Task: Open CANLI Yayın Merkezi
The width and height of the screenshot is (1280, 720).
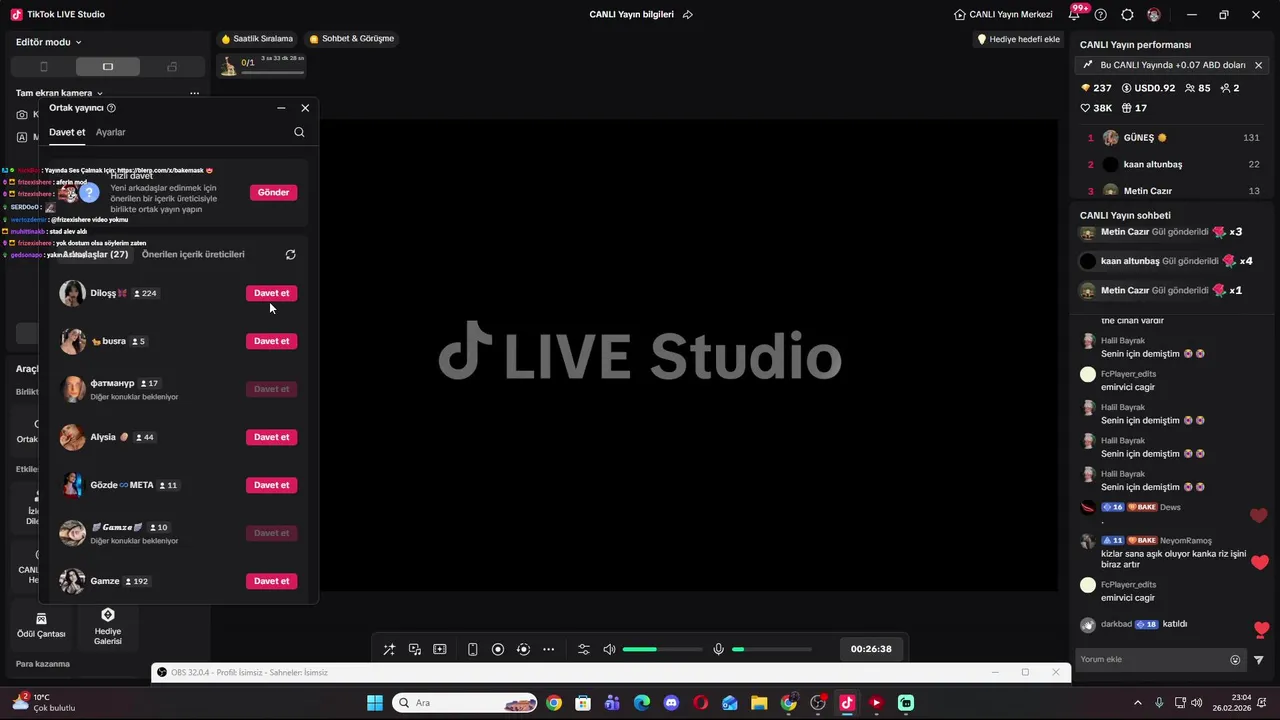Action: [x=1003, y=15]
